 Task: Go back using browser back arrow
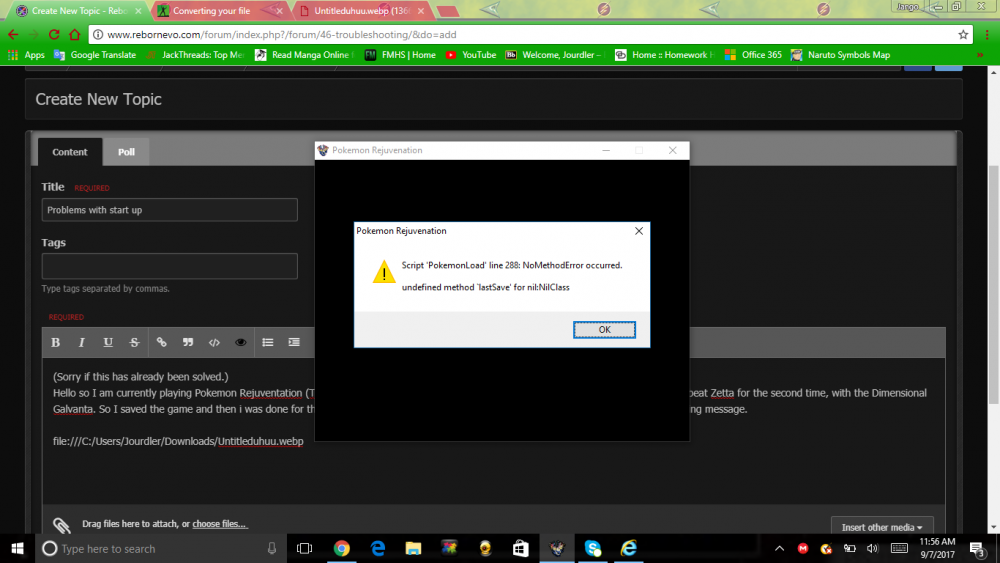coord(13,34)
